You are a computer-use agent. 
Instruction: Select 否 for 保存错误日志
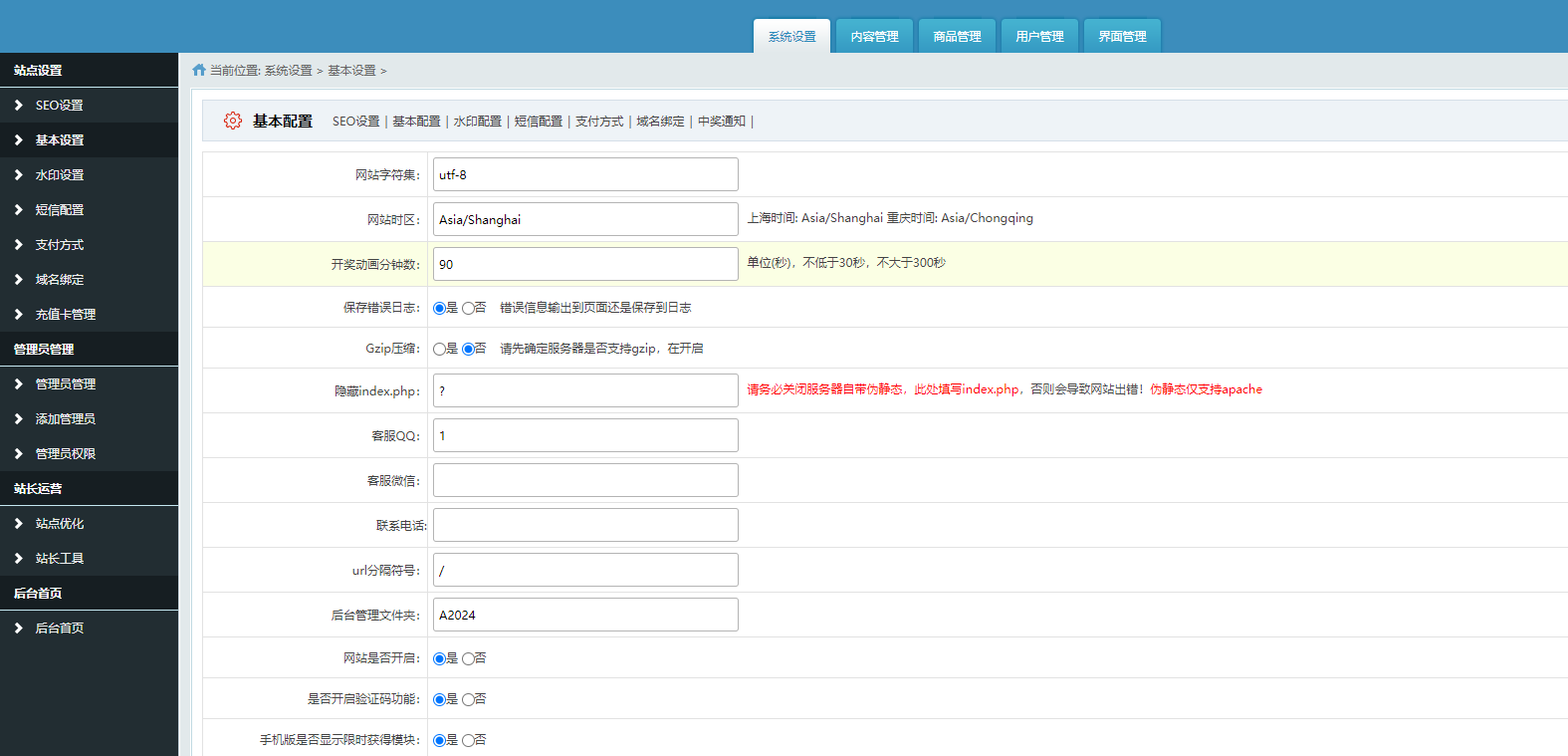[468, 309]
